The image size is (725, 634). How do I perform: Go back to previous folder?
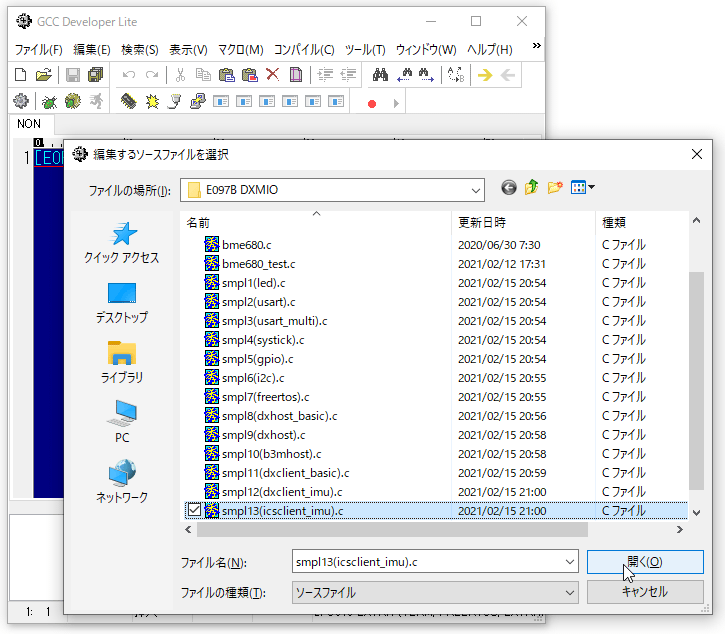coord(509,187)
